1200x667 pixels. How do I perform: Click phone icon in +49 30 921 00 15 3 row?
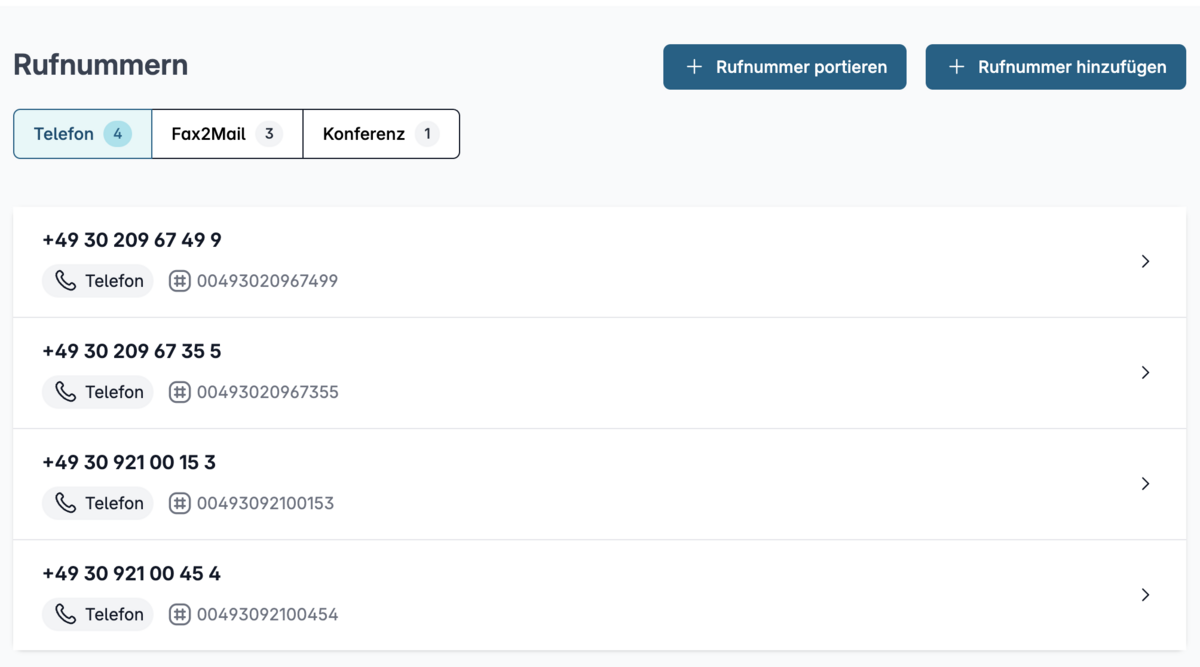(x=65, y=503)
